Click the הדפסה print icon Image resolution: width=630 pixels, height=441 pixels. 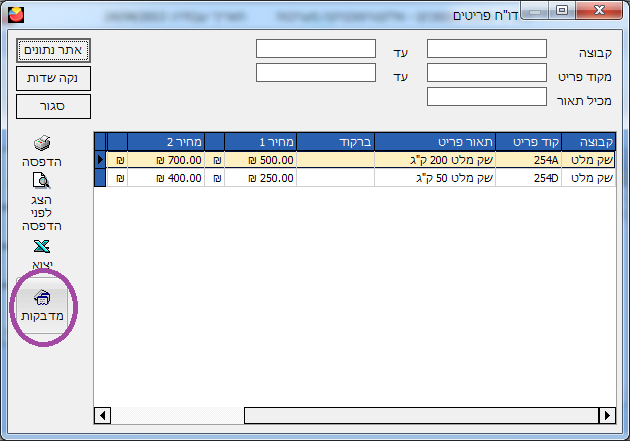[42, 144]
